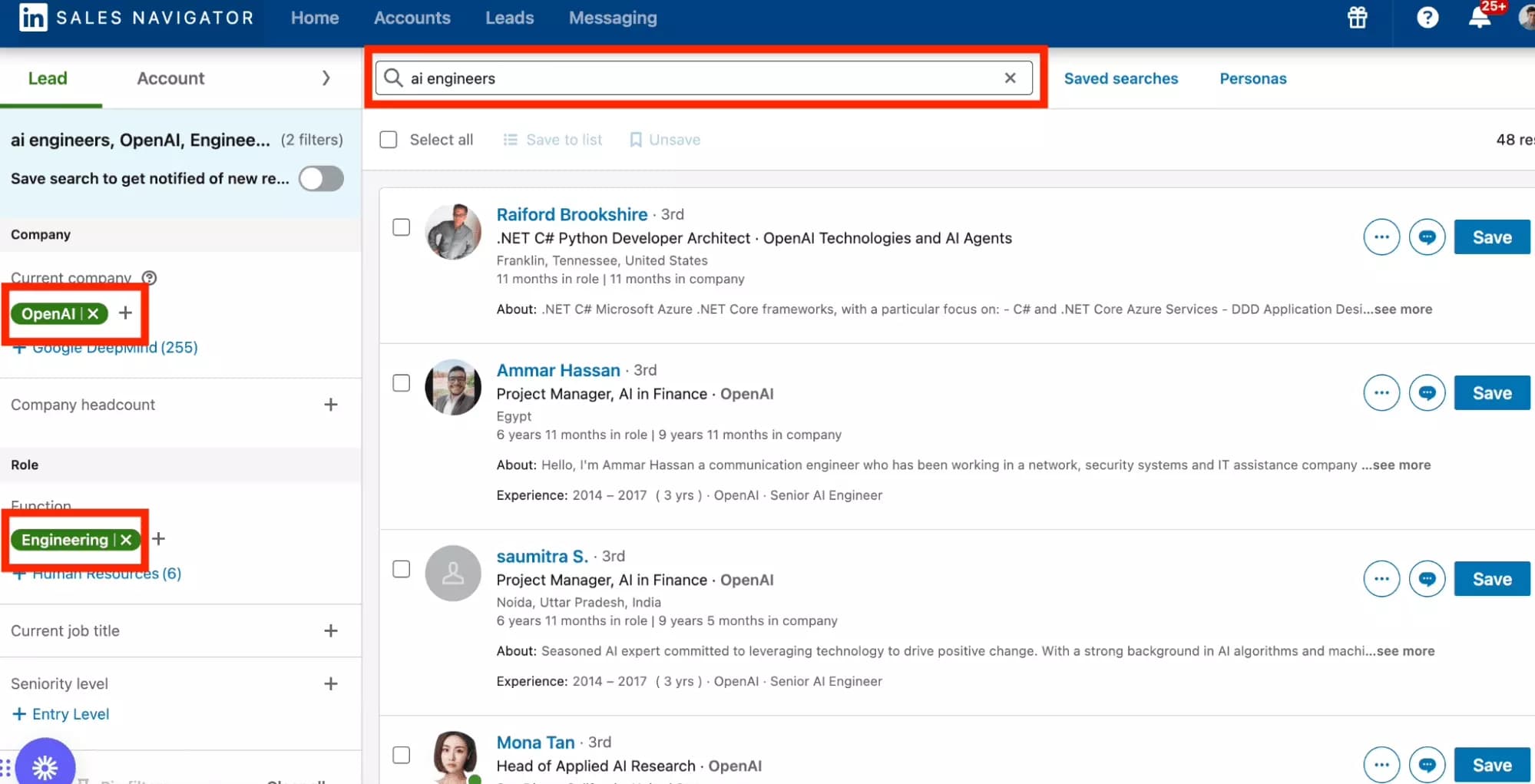Check the Select all checkbox
Image resolution: width=1535 pixels, height=784 pixels.
389,140
